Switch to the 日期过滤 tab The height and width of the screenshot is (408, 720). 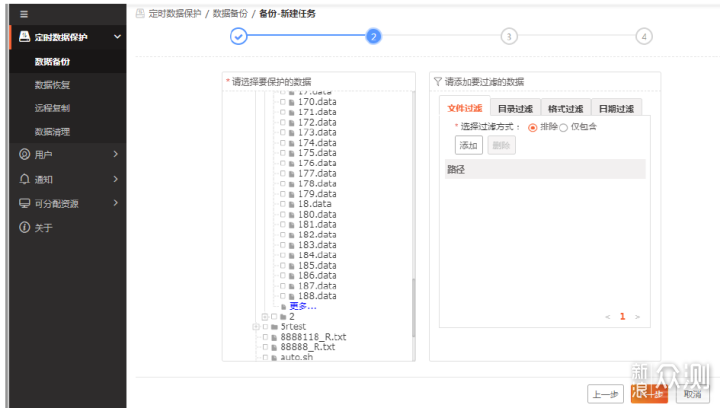point(616,108)
